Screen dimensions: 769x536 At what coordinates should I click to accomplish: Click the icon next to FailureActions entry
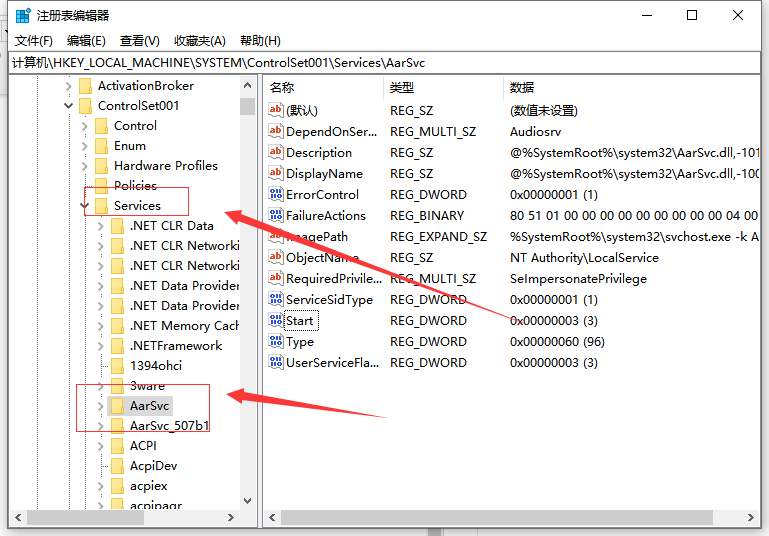point(277,216)
